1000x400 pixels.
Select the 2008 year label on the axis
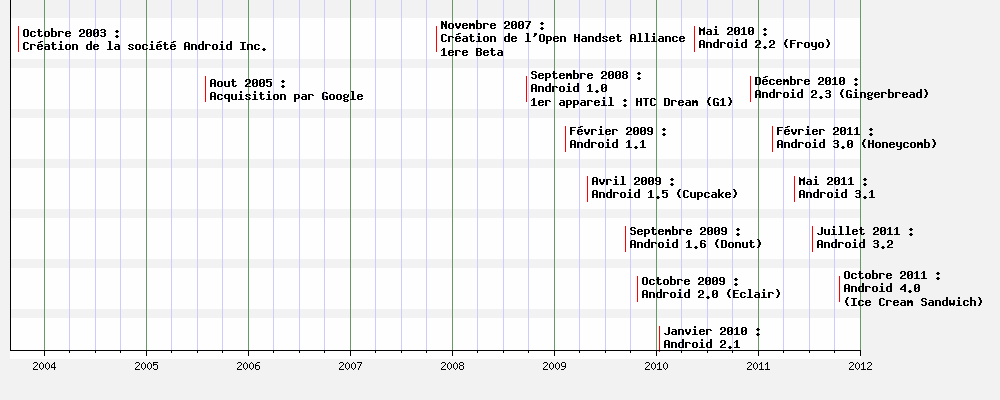(x=452, y=366)
